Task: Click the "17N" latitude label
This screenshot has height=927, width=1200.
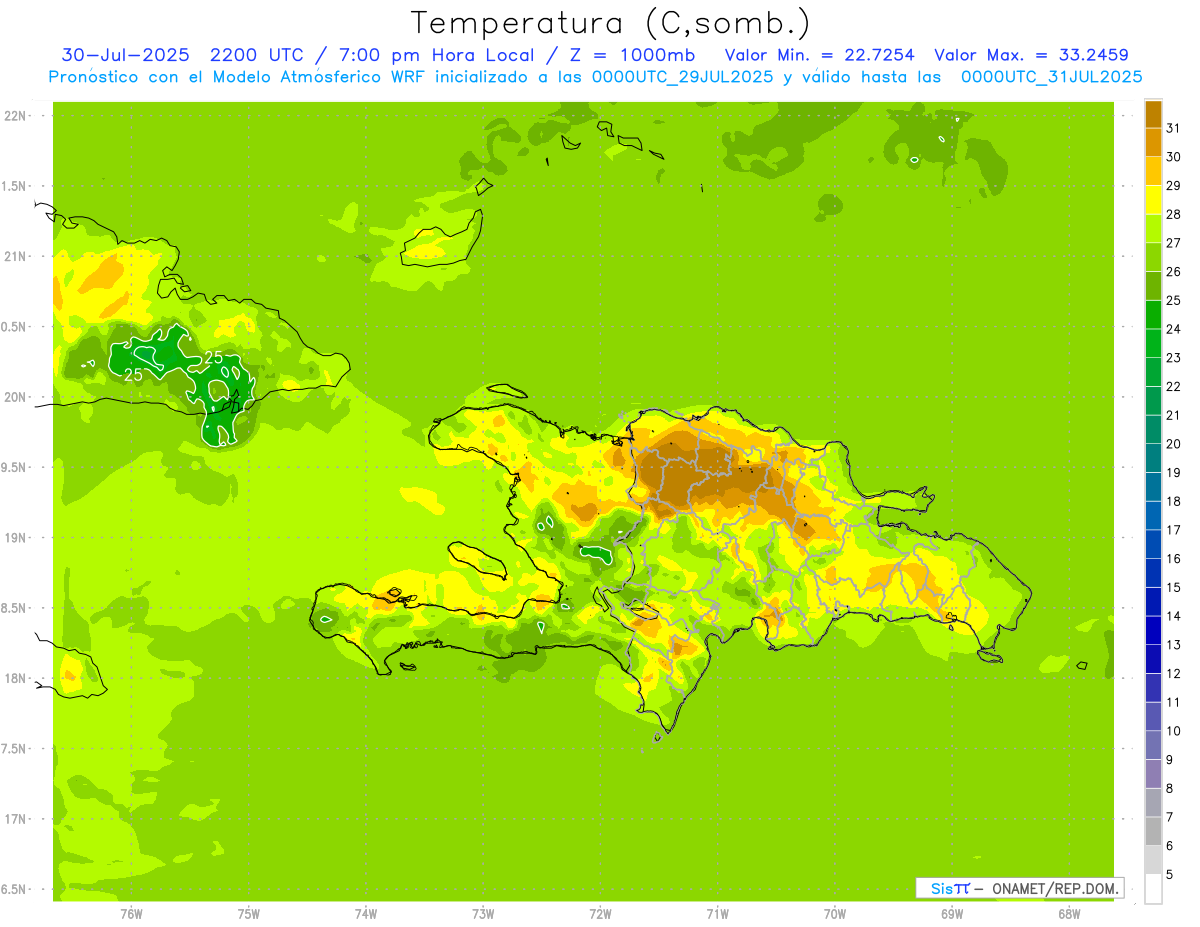Action: [14, 819]
